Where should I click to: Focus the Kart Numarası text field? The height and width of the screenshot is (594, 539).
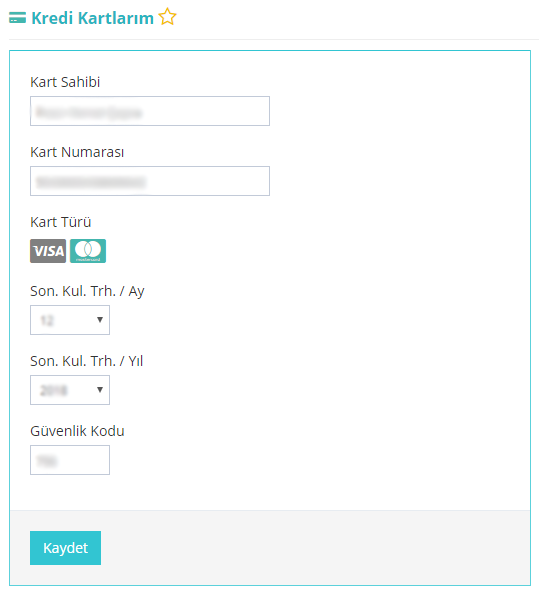pos(150,181)
